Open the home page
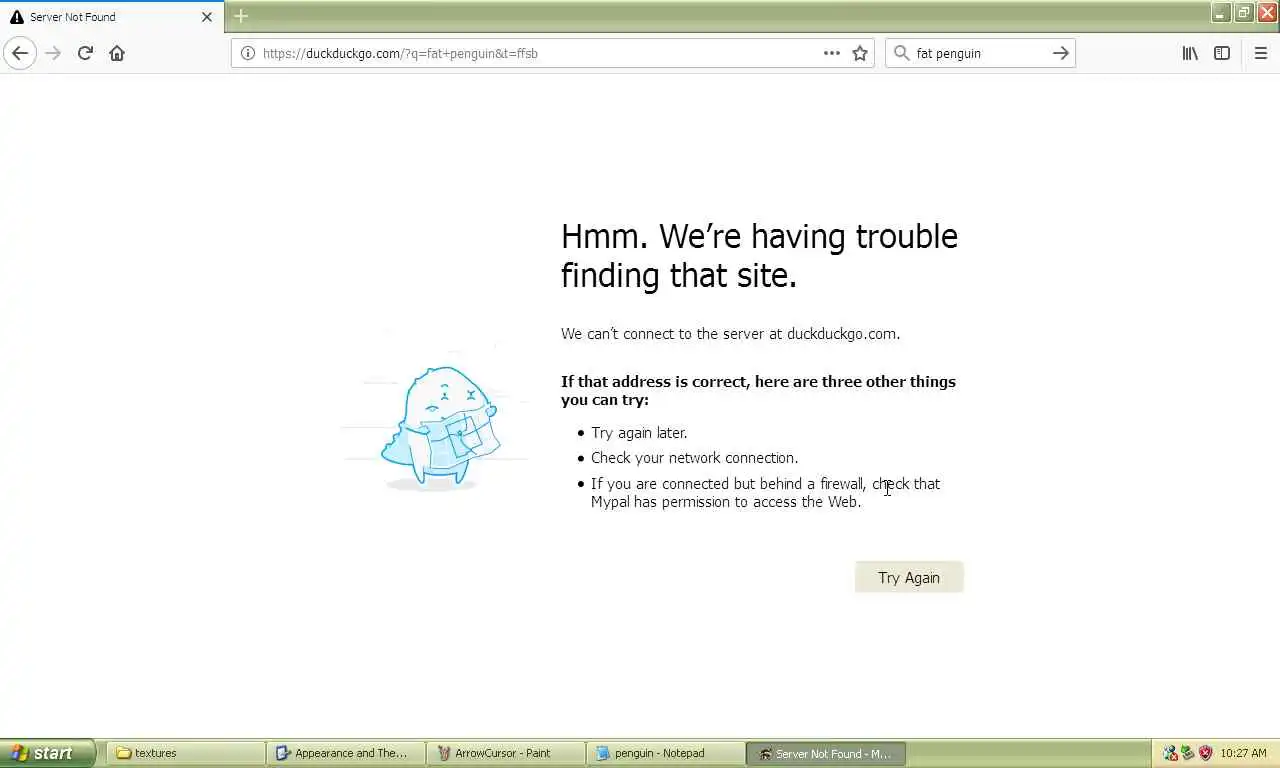 (117, 53)
